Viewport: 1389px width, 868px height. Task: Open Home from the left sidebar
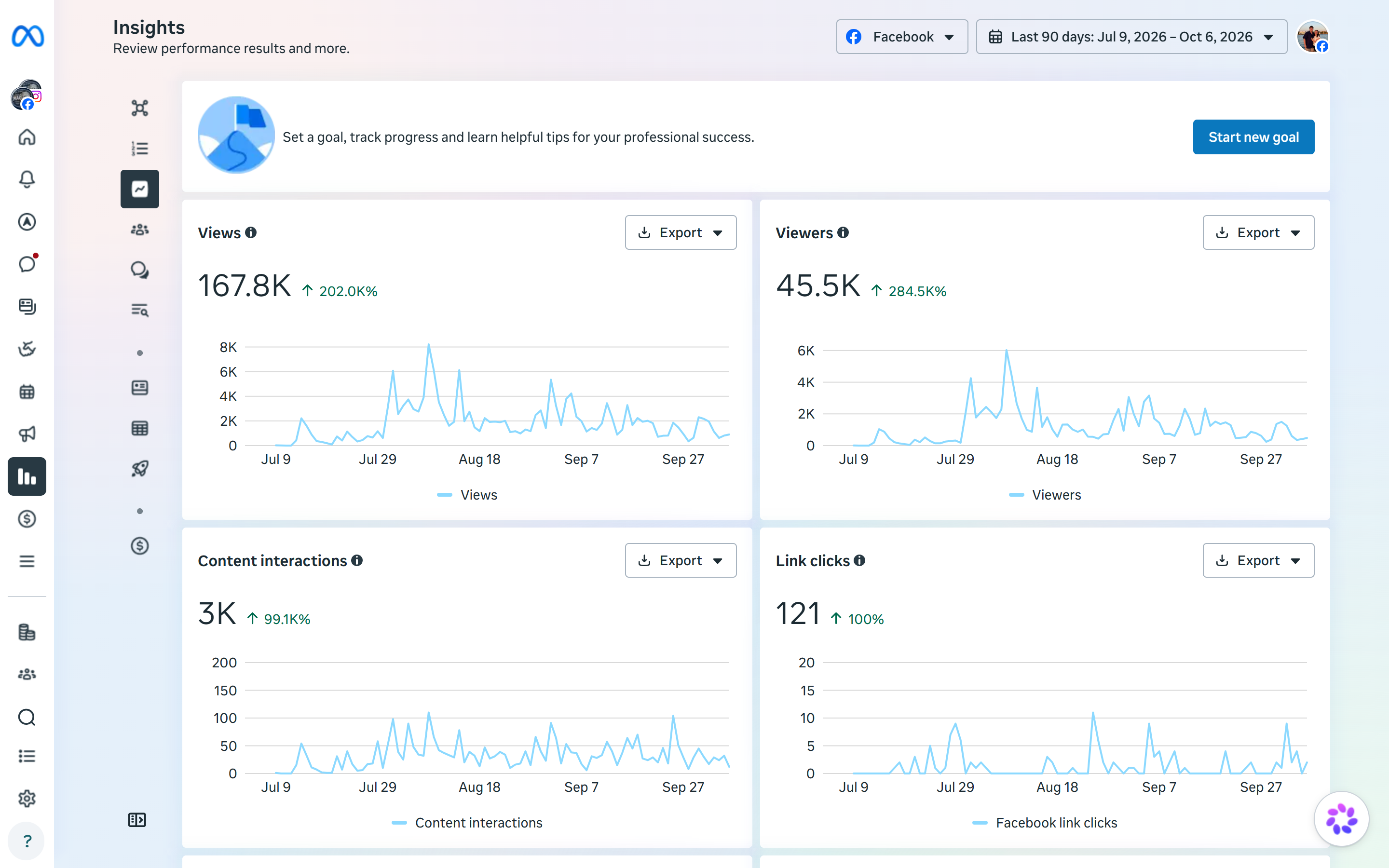point(27,137)
